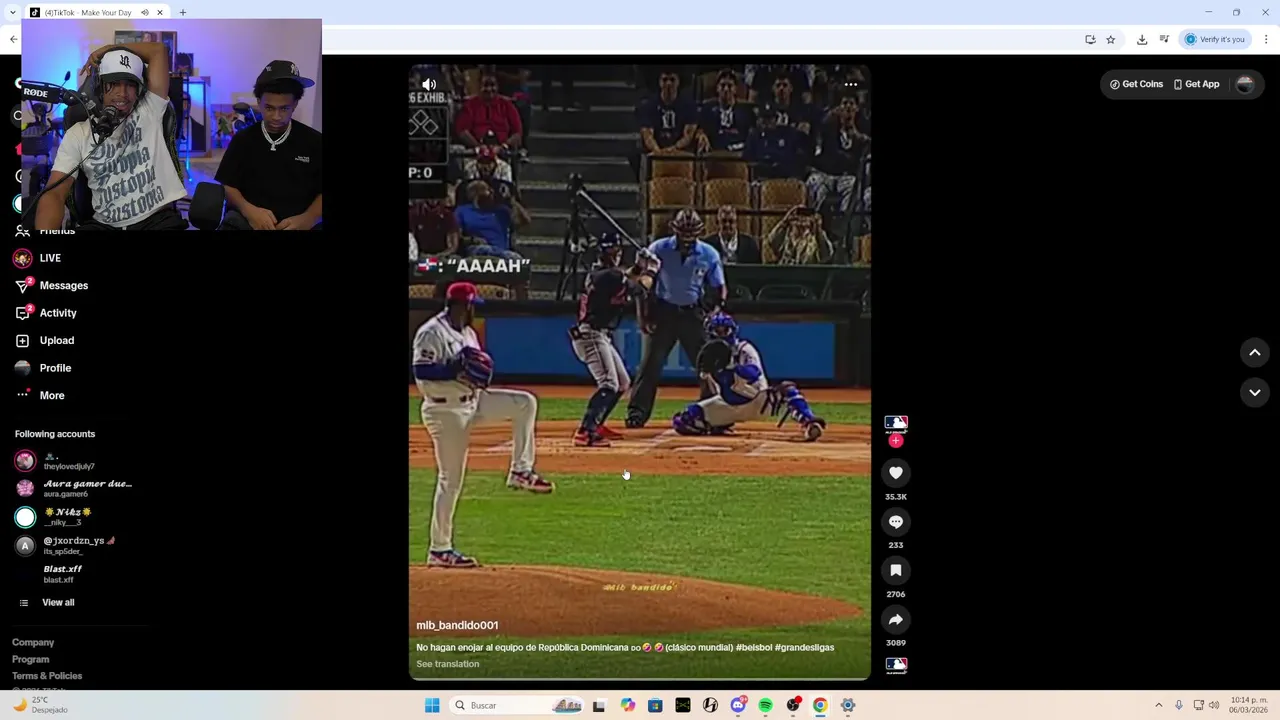Open Spotify from the taskbar

point(765,706)
